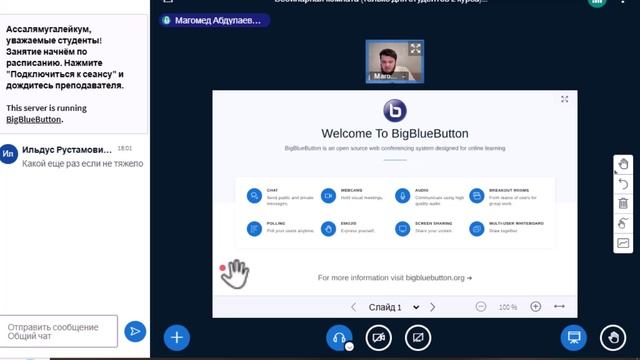Click the Chat feature icon on slide
Screen dimensions: 640x360
pyautogui.click(x=254, y=196)
